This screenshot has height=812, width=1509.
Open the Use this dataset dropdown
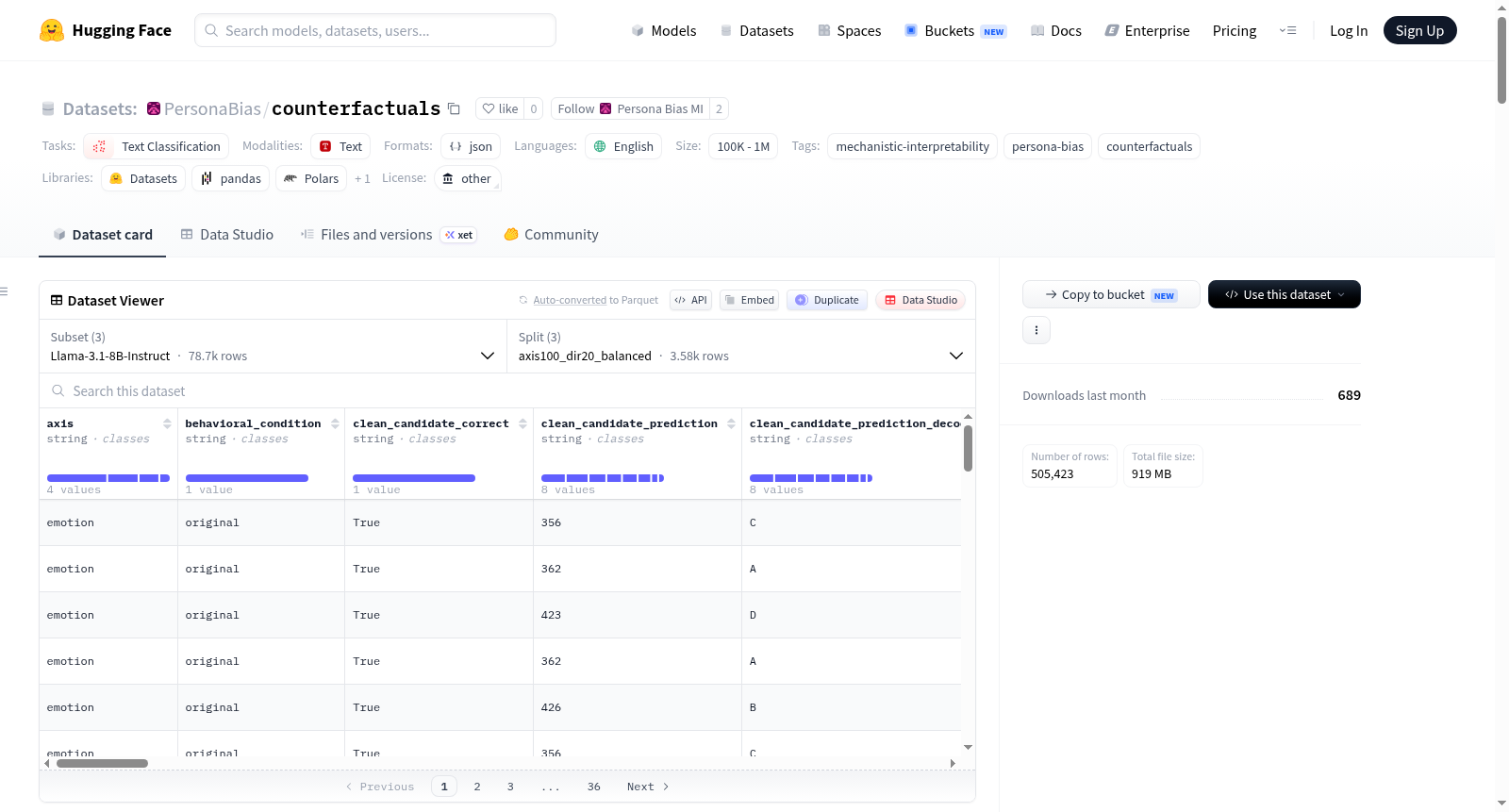pos(1284,294)
